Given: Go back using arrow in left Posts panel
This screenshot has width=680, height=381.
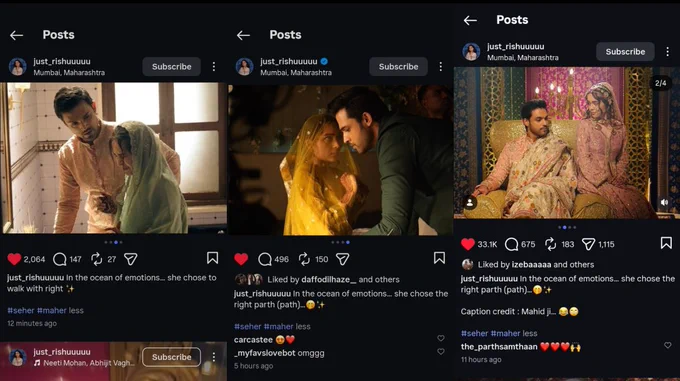Looking at the screenshot, I should [x=16, y=35].
